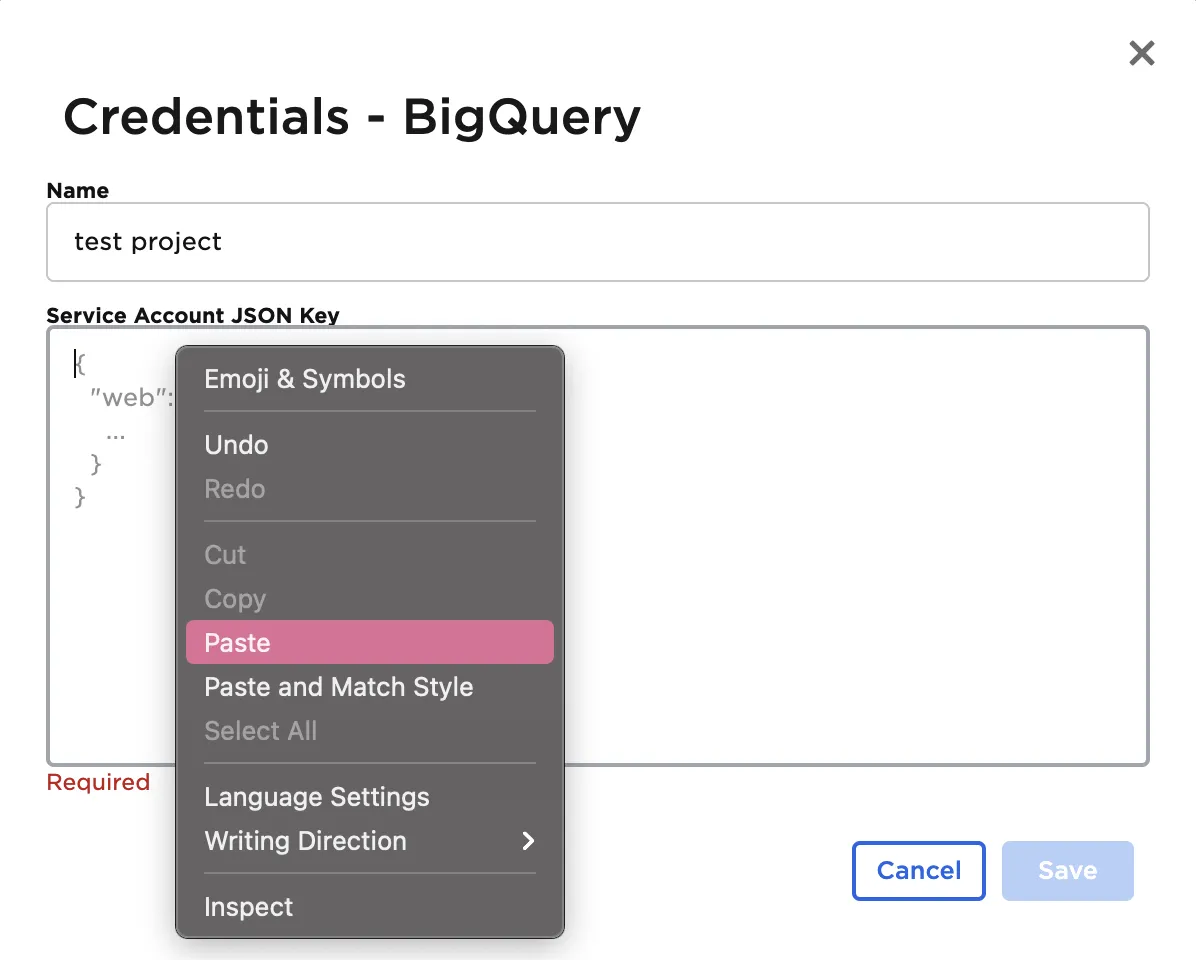Click the Cancel button
This screenshot has height=960, width=1196.
coord(918,870)
